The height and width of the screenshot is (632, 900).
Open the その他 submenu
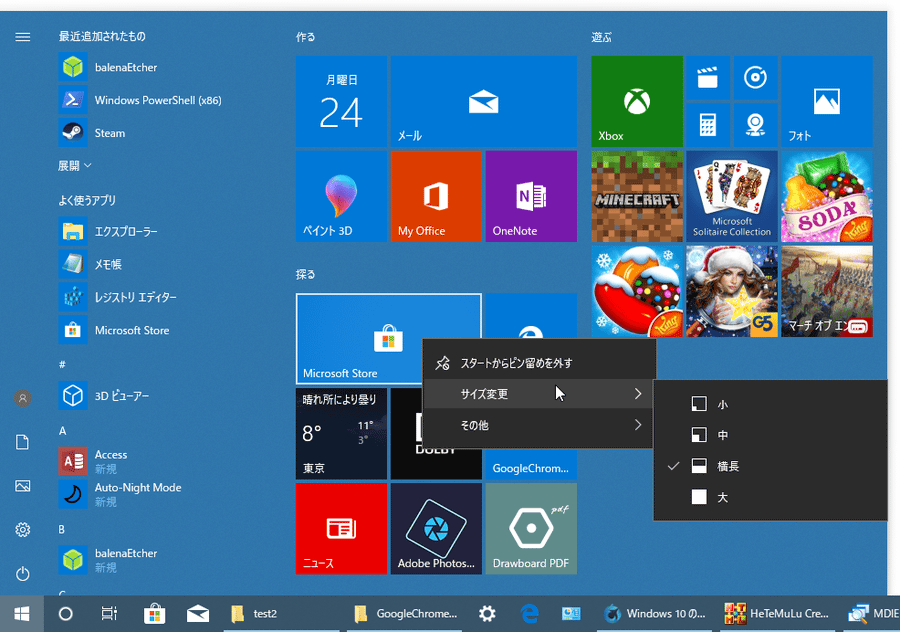[538, 425]
